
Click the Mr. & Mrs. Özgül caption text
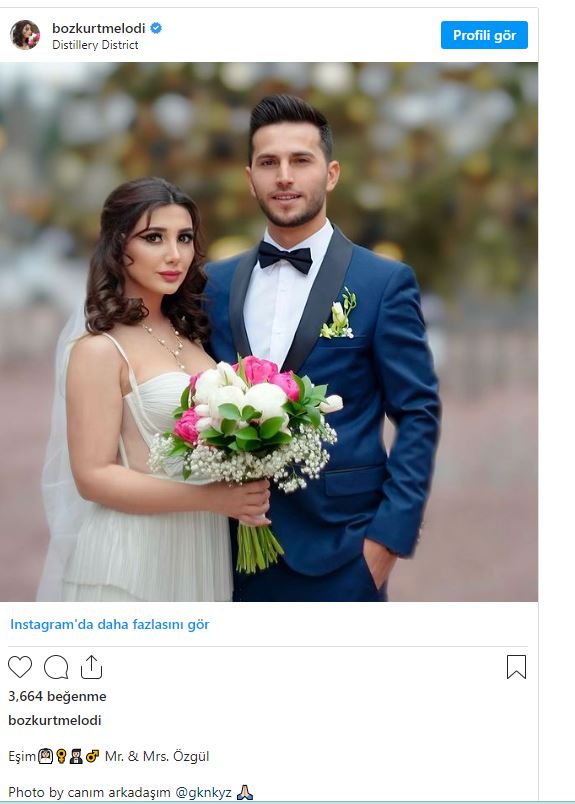pyautogui.click(x=157, y=756)
